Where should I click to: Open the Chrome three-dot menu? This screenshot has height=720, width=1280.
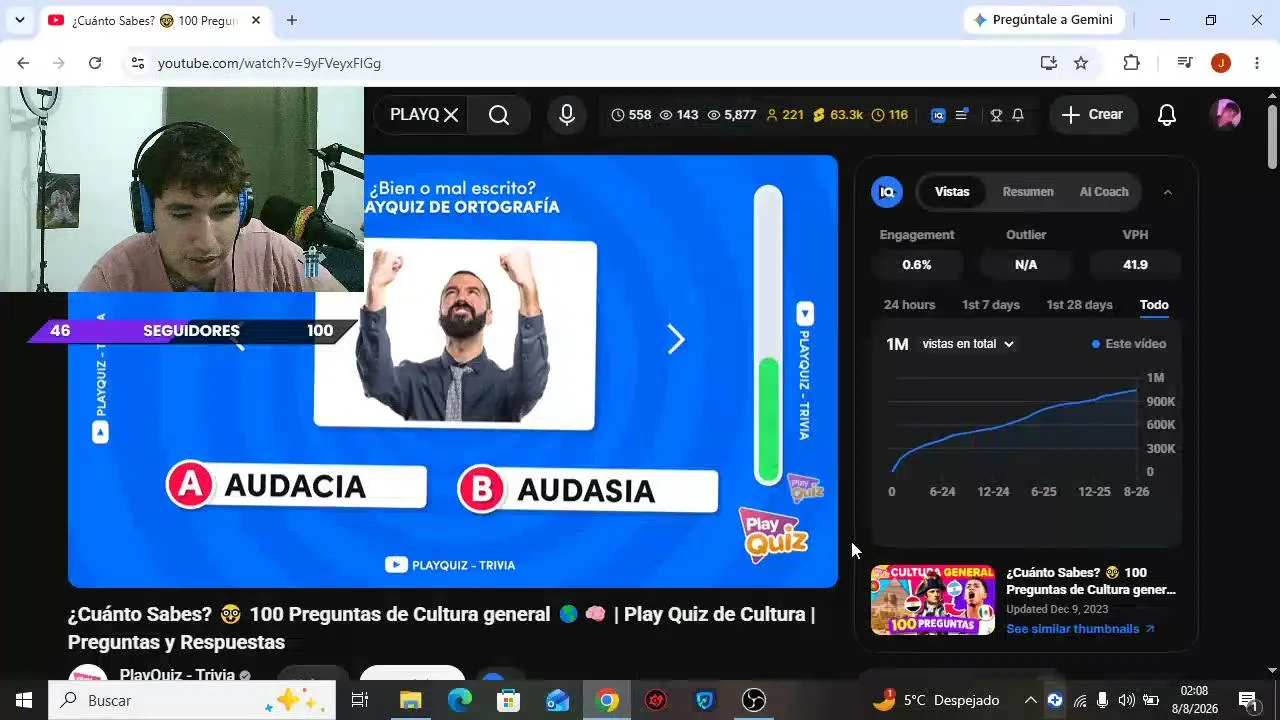1257,63
